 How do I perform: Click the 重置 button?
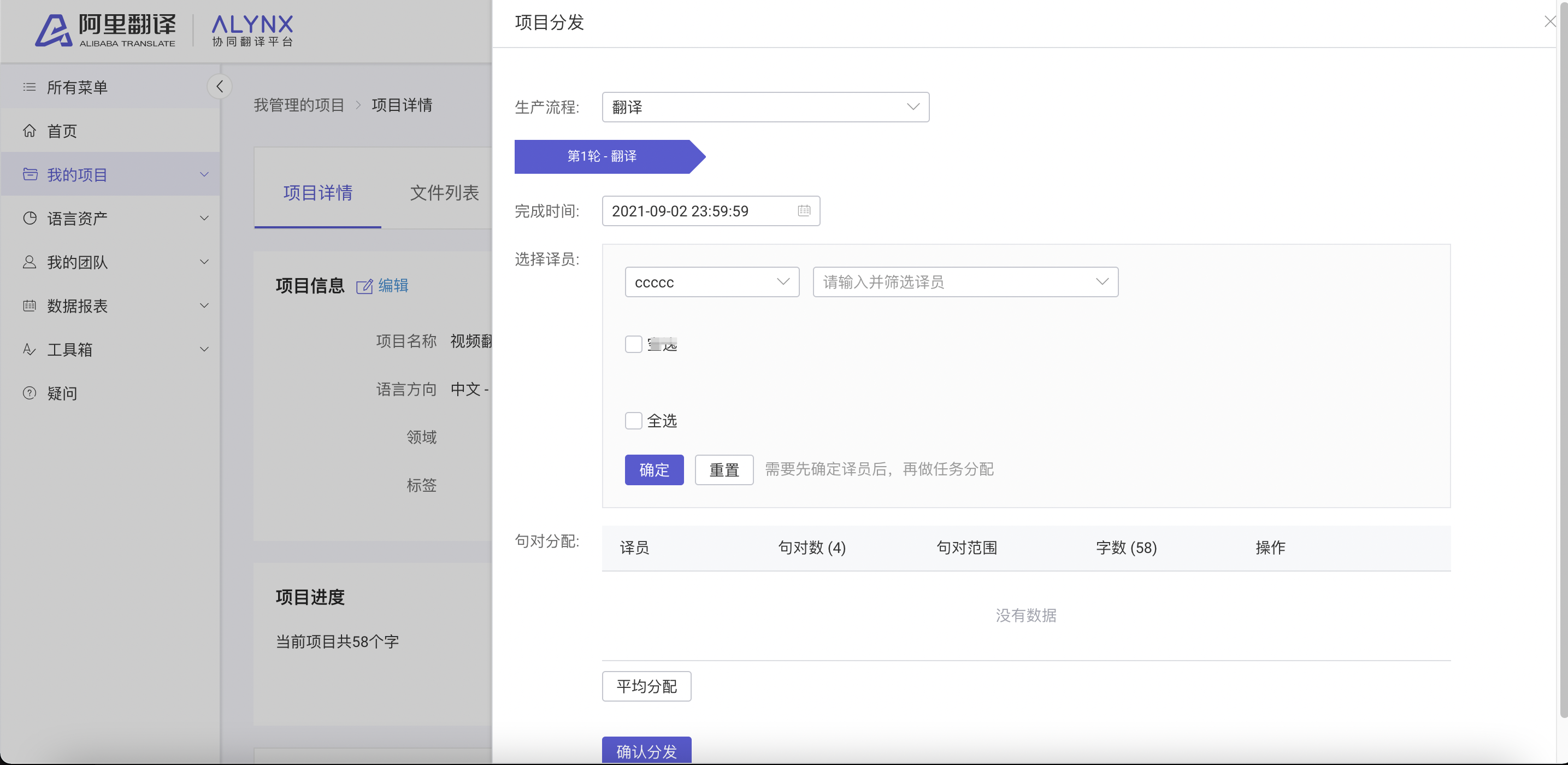coord(724,470)
